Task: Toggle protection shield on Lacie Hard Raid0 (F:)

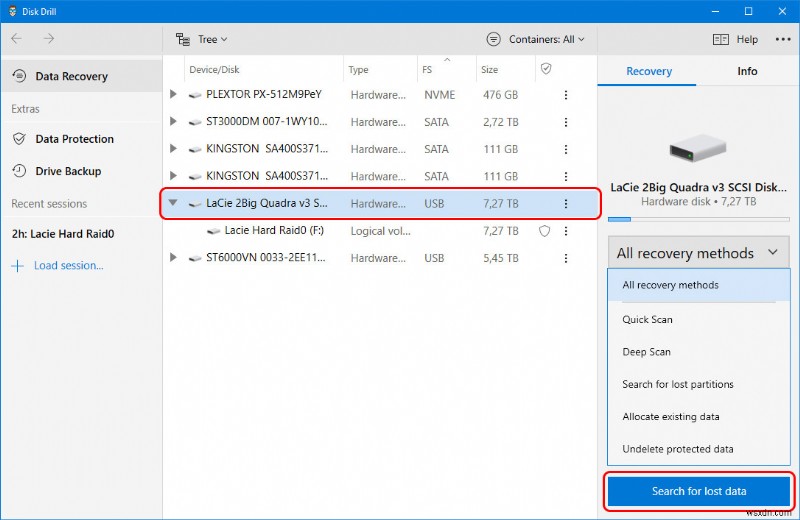Action: click(x=545, y=231)
